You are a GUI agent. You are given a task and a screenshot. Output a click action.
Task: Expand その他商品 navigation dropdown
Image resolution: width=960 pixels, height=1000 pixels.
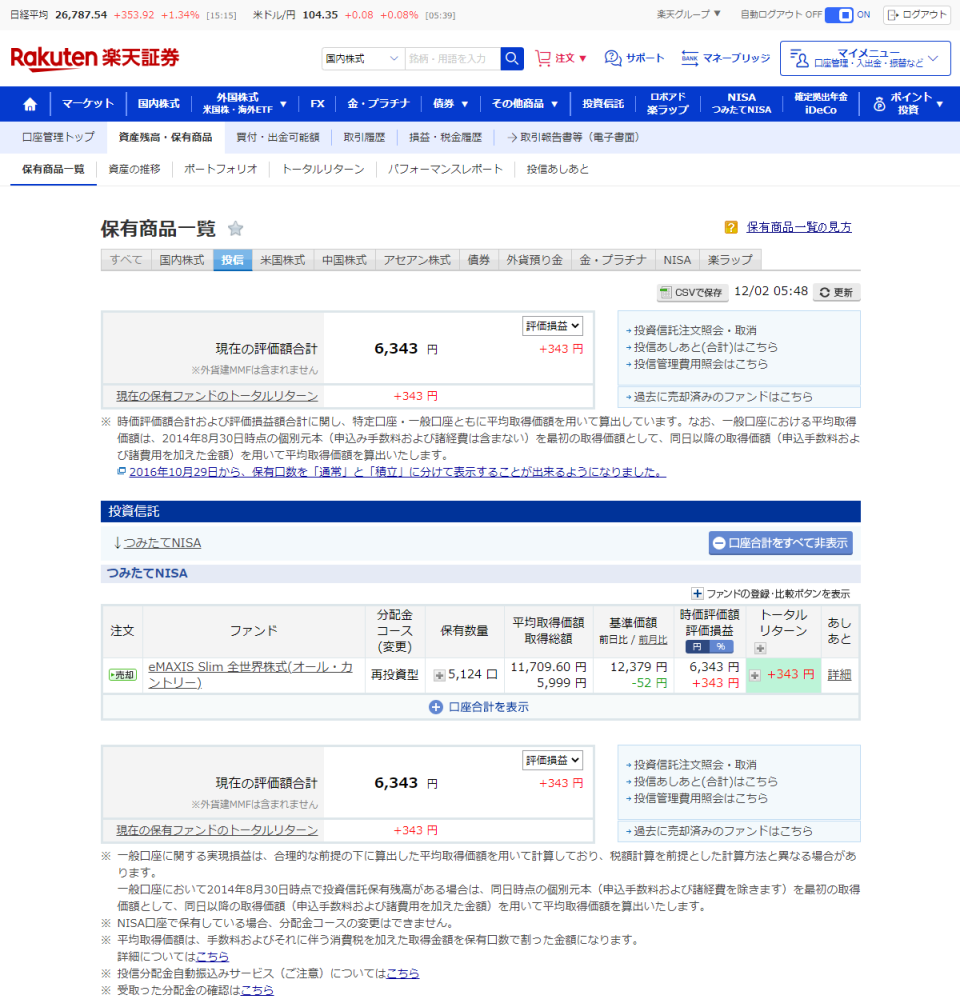click(525, 104)
